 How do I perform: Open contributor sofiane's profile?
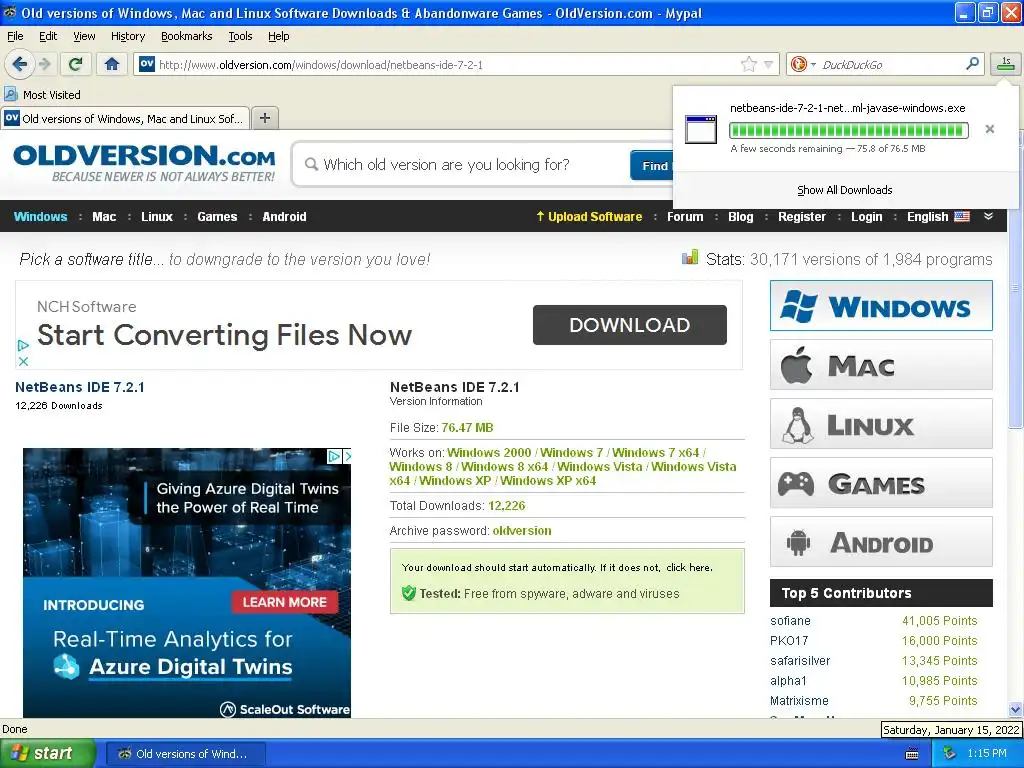click(x=790, y=621)
